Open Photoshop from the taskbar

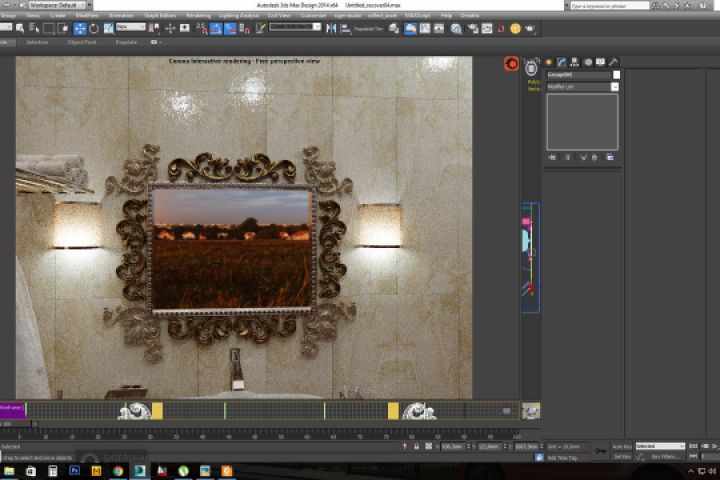tap(74, 471)
